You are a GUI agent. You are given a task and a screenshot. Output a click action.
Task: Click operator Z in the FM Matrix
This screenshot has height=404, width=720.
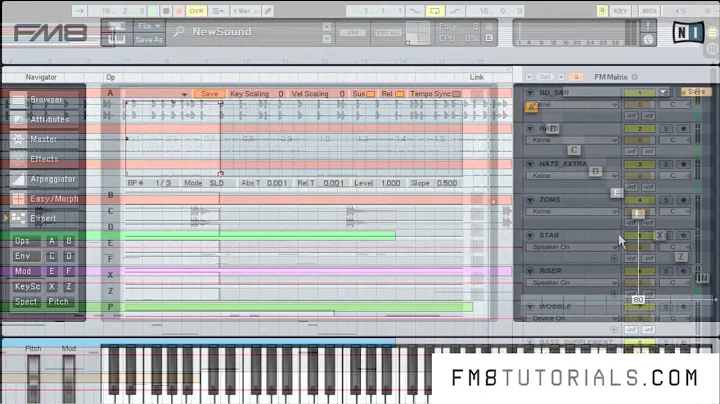click(681, 257)
